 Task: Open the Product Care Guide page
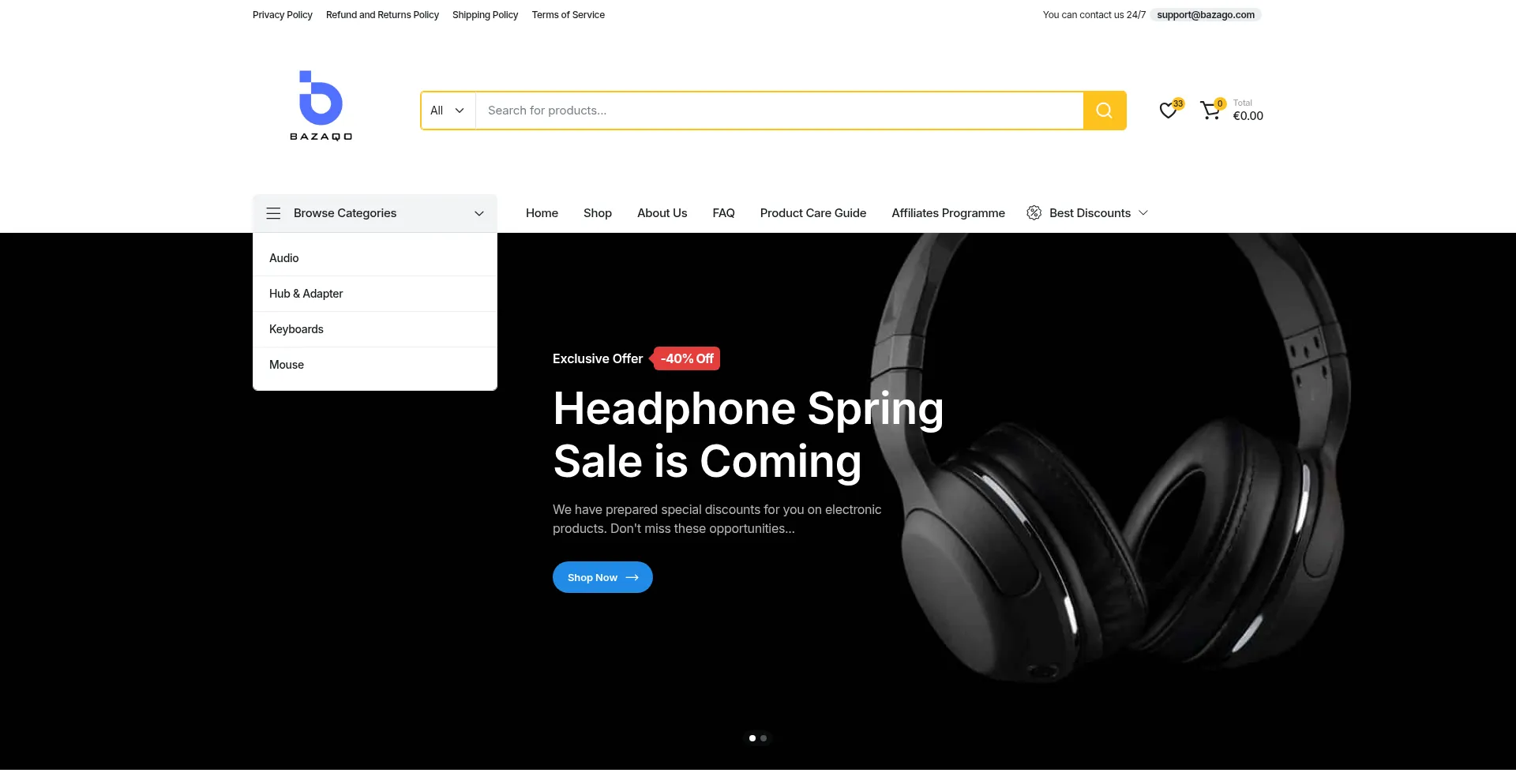click(812, 213)
